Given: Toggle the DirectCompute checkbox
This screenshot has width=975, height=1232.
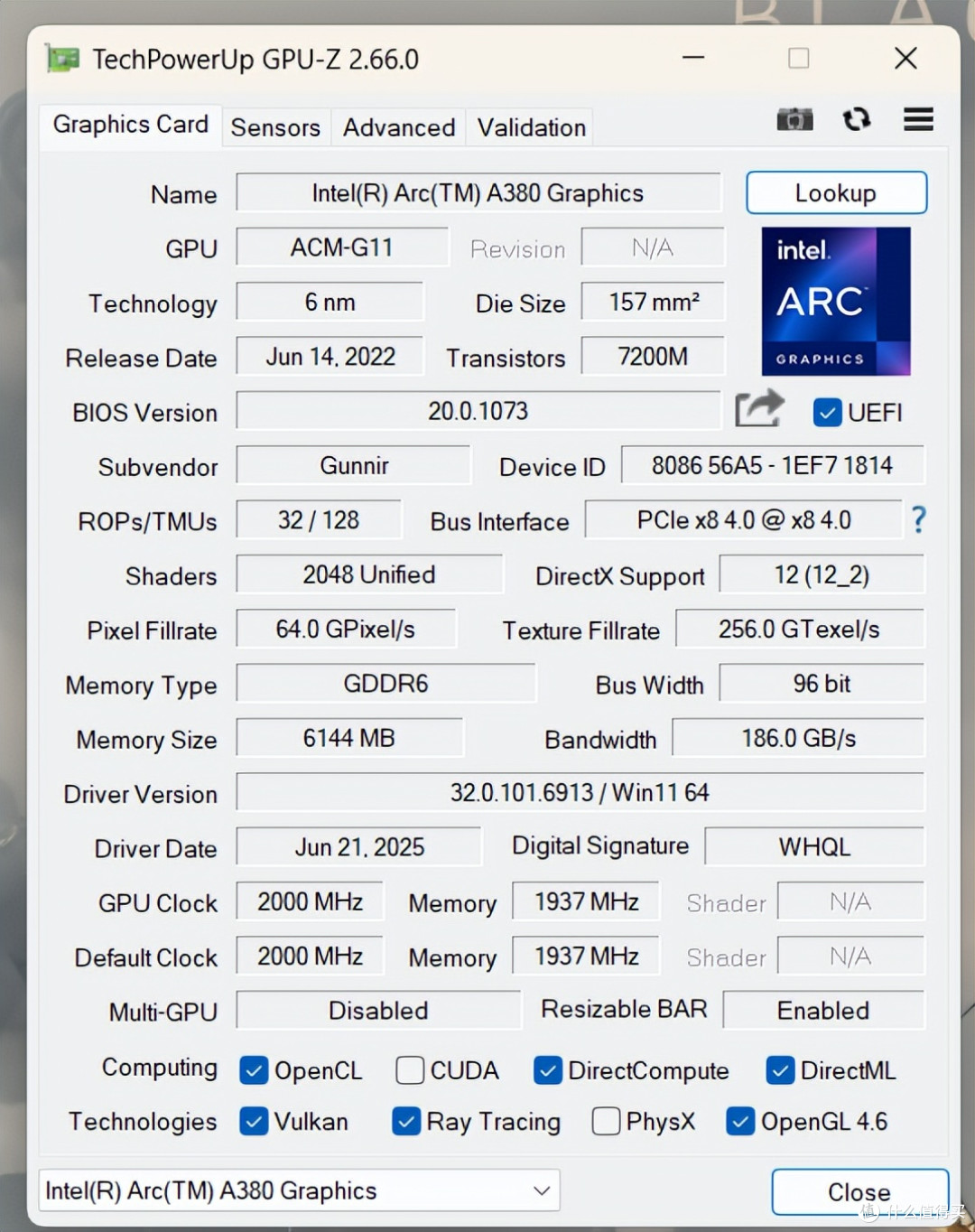Looking at the screenshot, I should click(x=547, y=1070).
